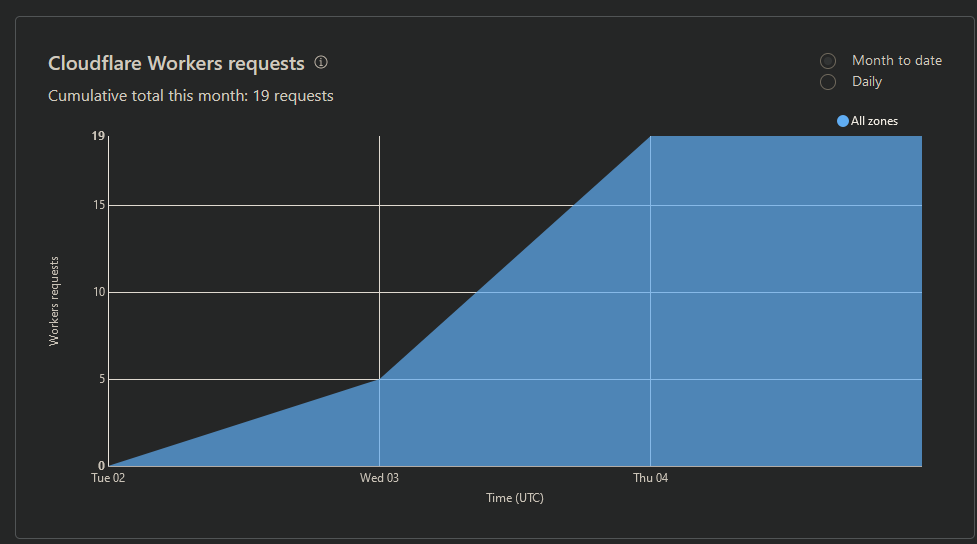Click the chart peak point at Thu 04
The width and height of the screenshot is (977, 544).
(651, 136)
